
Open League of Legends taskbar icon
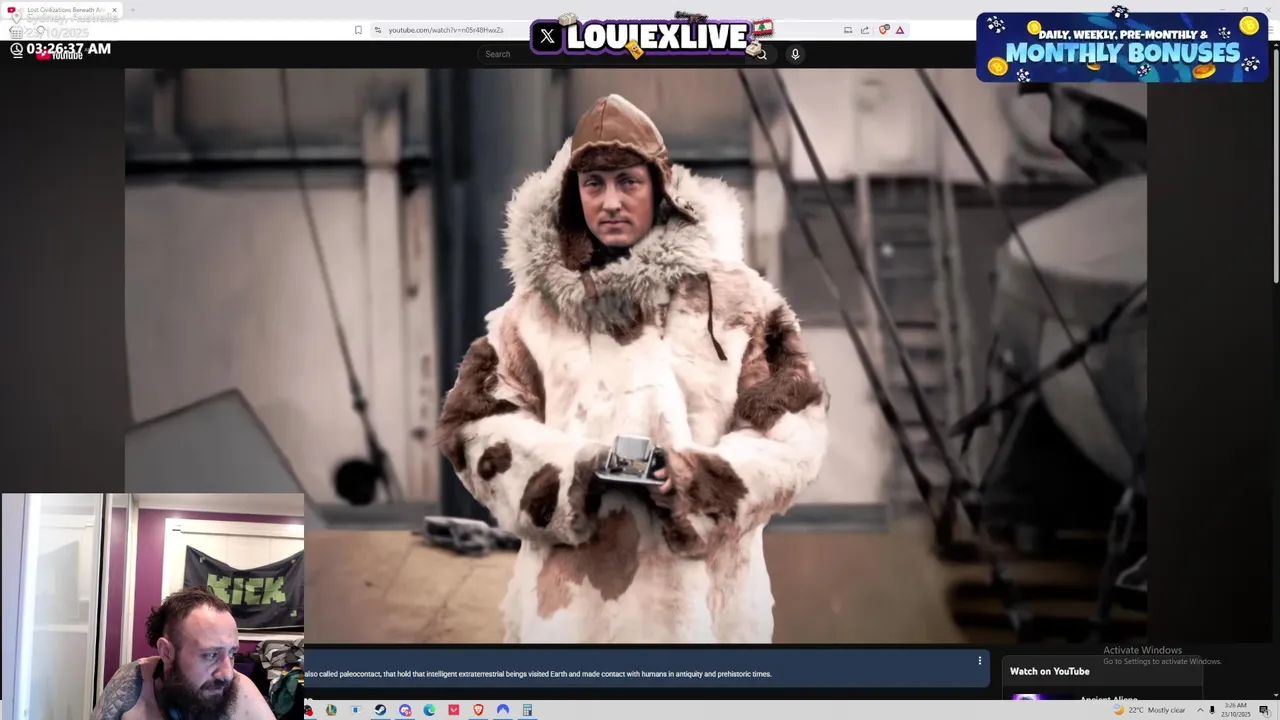pos(331,710)
